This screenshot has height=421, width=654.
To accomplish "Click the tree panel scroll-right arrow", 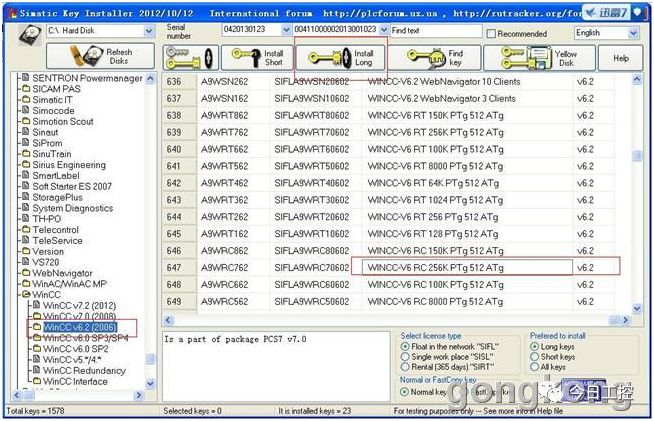I will pyautogui.click(x=139, y=395).
